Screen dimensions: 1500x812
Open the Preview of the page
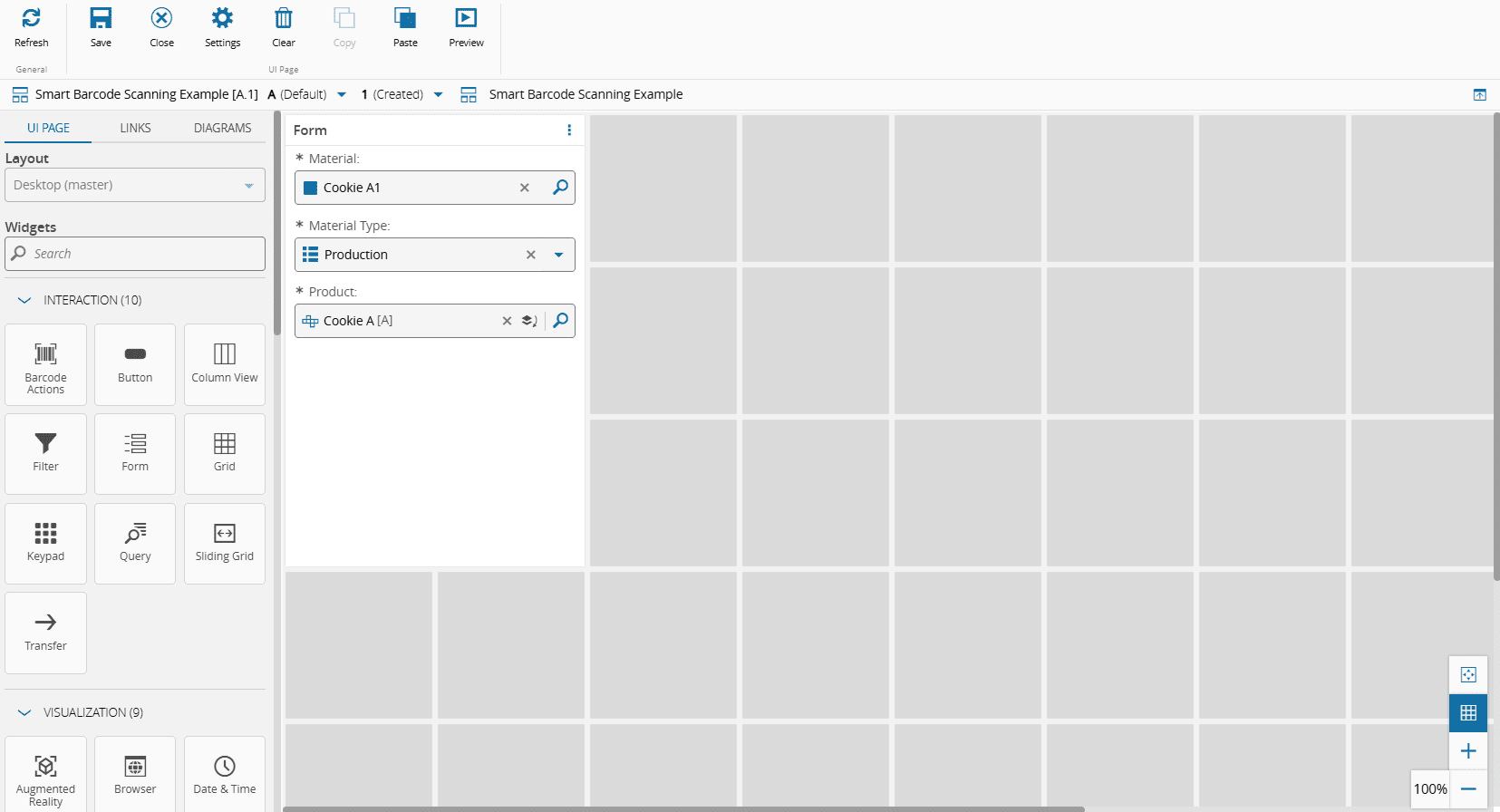[x=466, y=28]
